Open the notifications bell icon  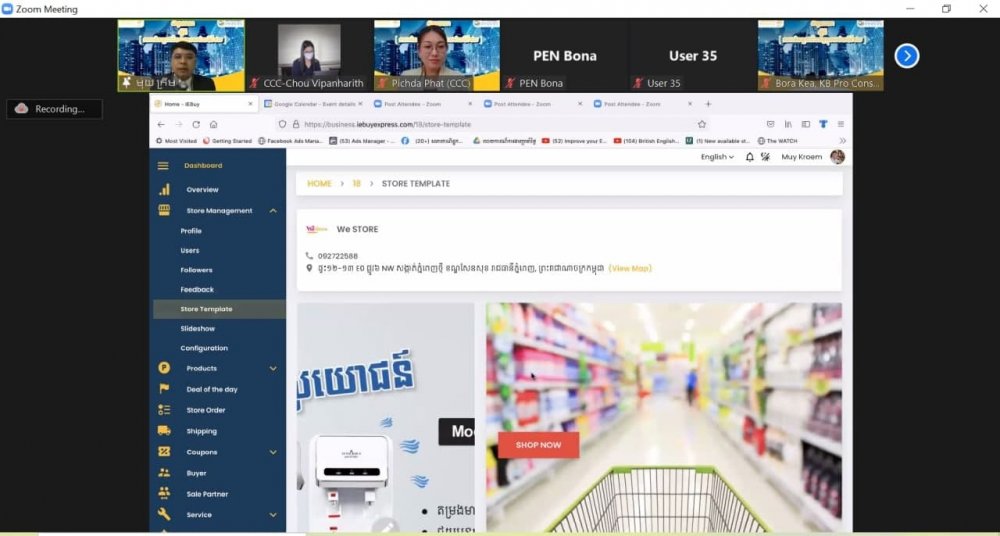750,157
